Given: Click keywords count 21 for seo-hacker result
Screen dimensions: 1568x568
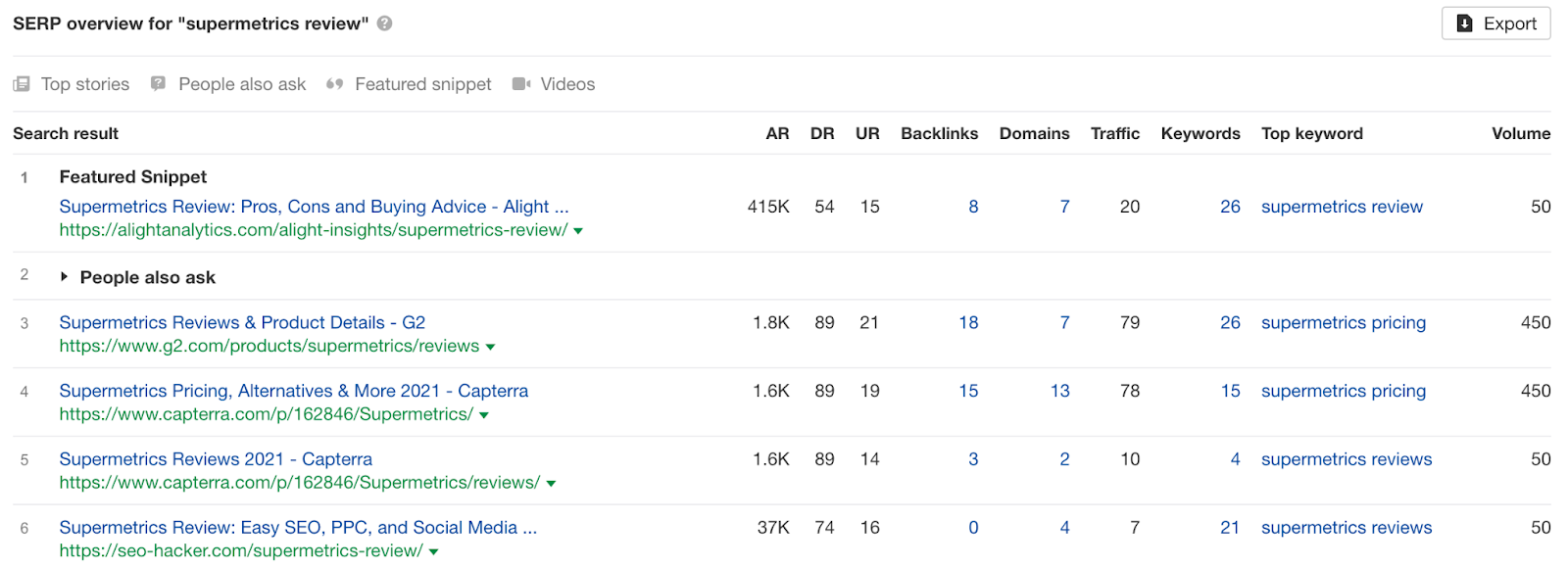Looking at the screenshot, I should pyautogui.click(x=1230, y=528).
